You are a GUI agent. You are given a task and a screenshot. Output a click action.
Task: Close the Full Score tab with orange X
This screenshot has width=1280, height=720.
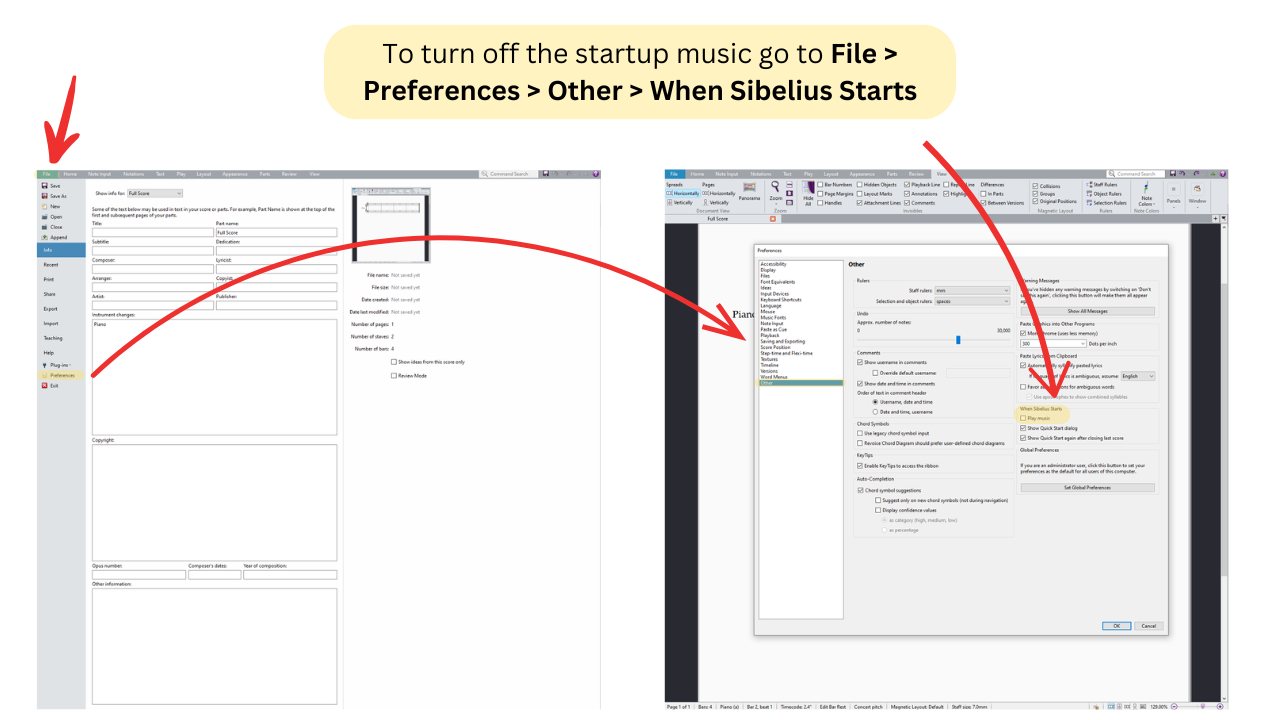(773, 218)
